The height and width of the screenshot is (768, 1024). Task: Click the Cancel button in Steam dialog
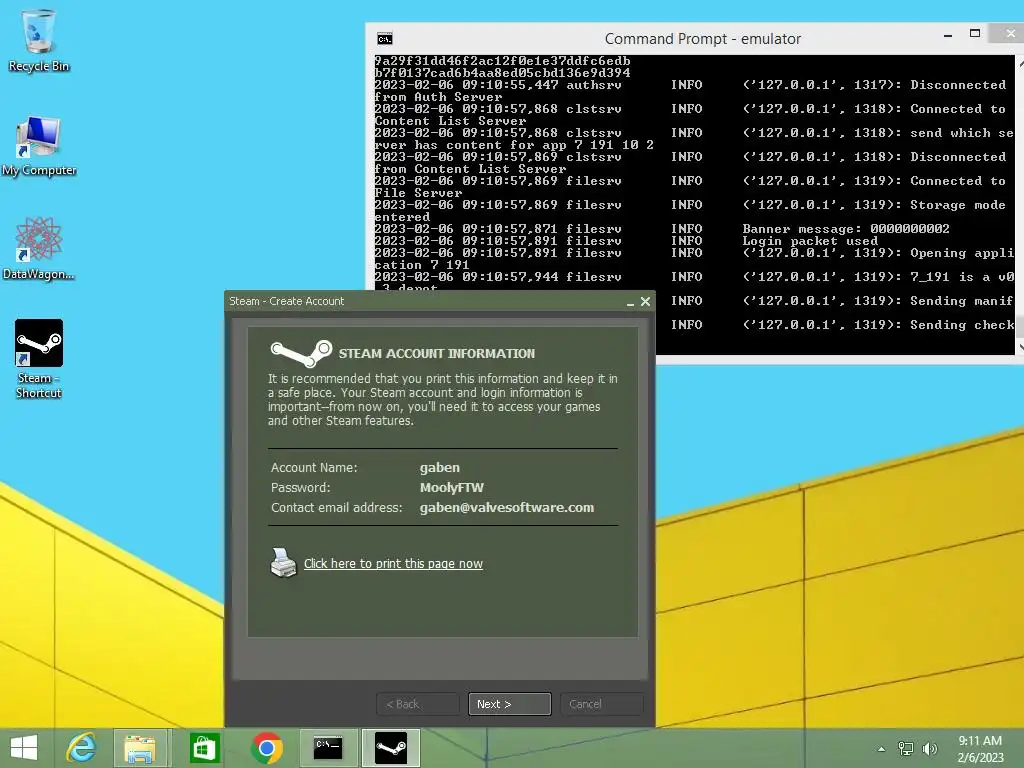(x=601, y=704)
